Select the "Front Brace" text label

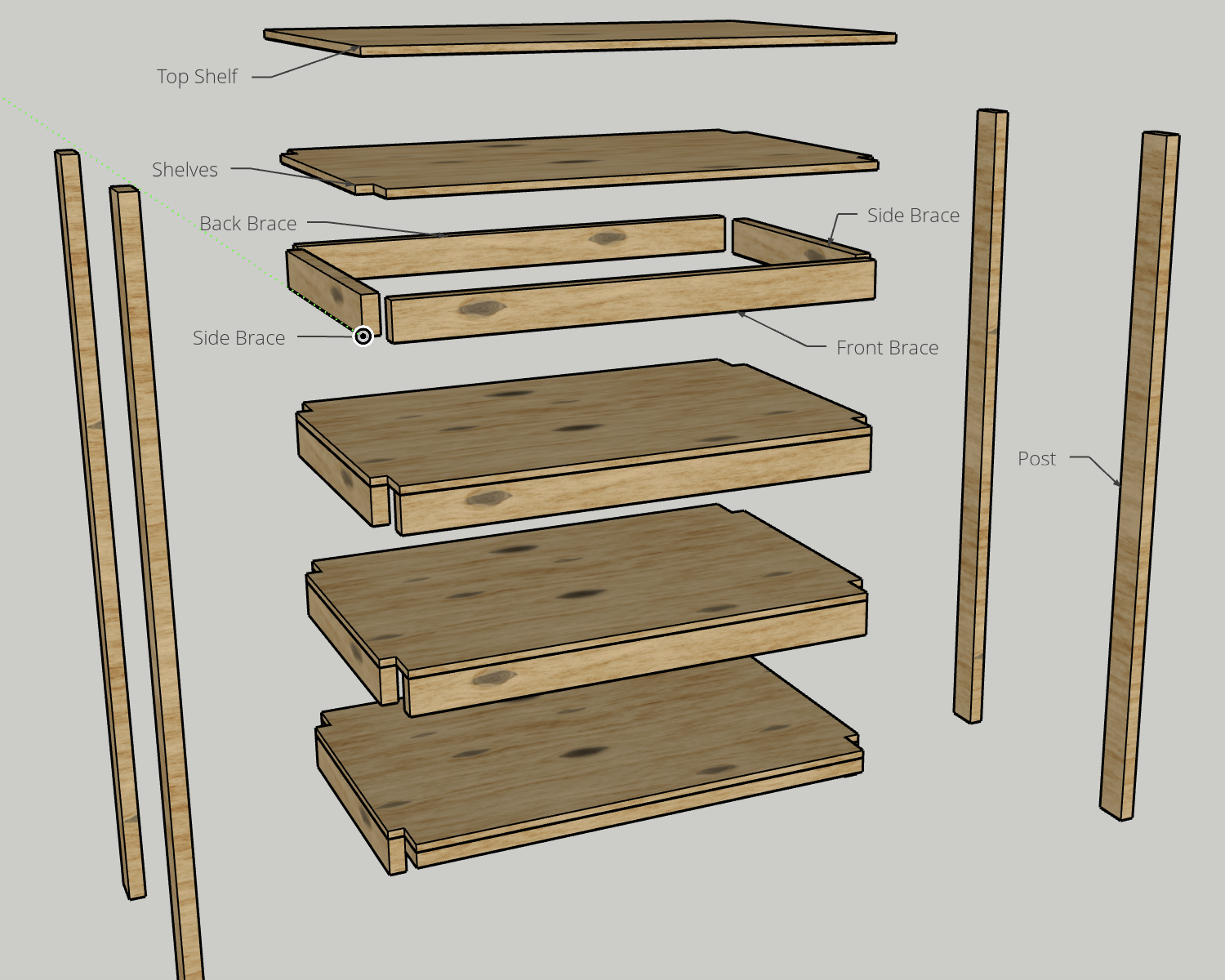point(887,348)
